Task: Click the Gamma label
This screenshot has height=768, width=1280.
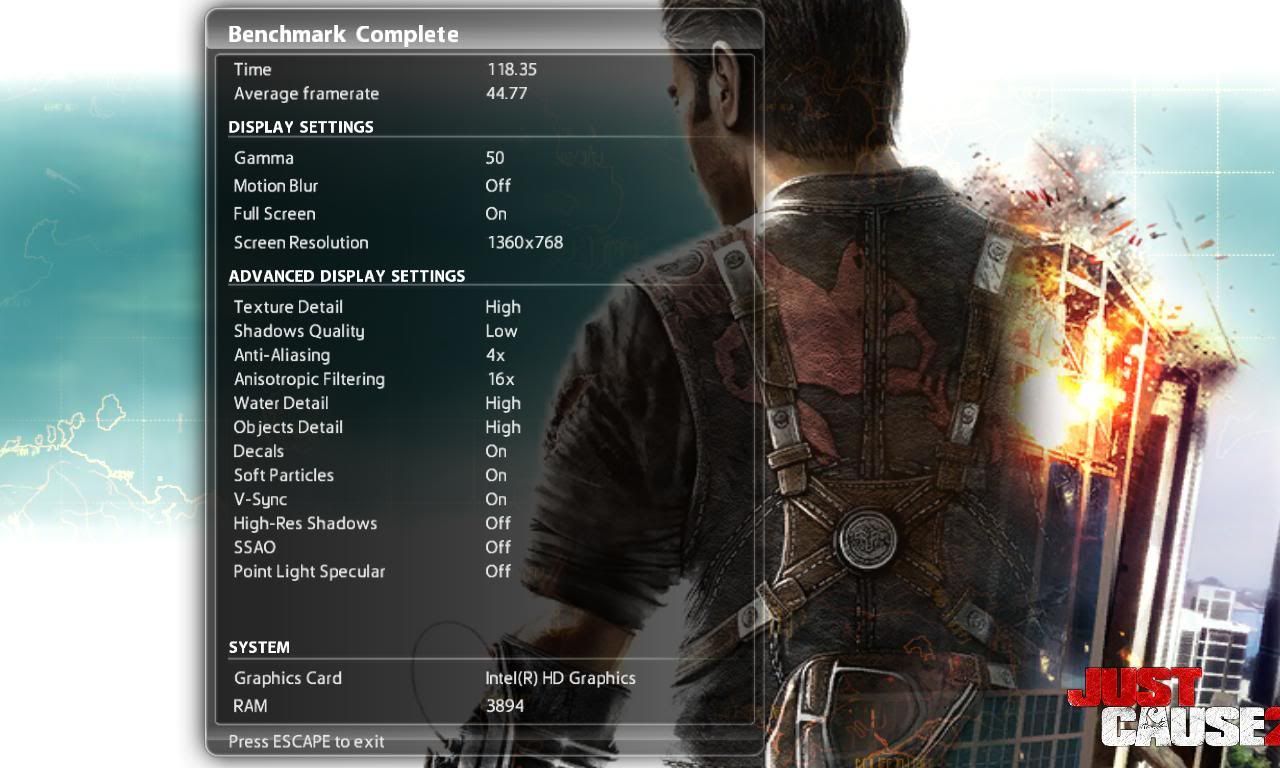Action: (264, 157)
